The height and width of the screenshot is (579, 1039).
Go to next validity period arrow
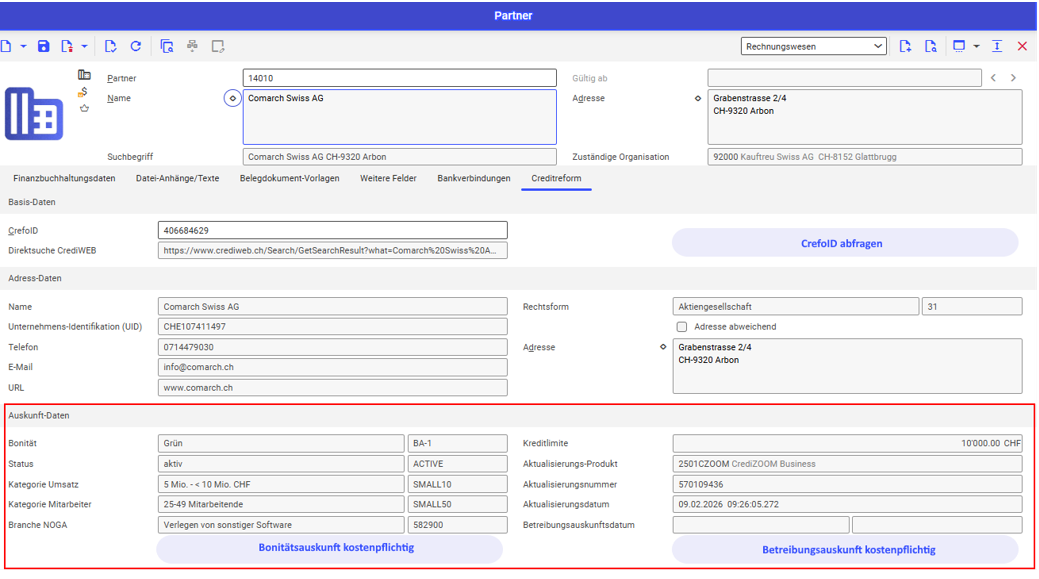point(1013,78)
